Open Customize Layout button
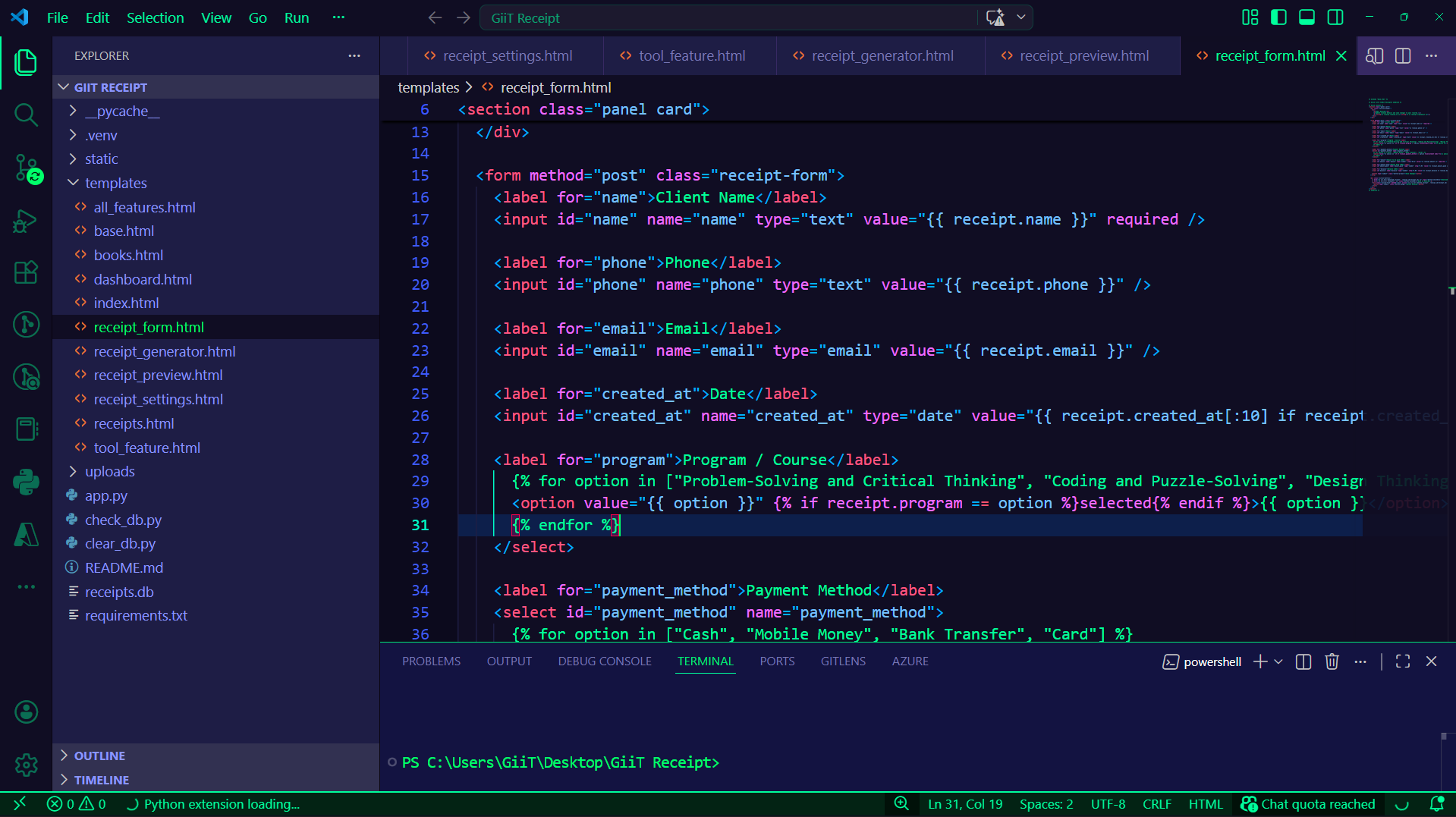Viewport: 1456px width, 817px height. click(x=1250, y=17)
